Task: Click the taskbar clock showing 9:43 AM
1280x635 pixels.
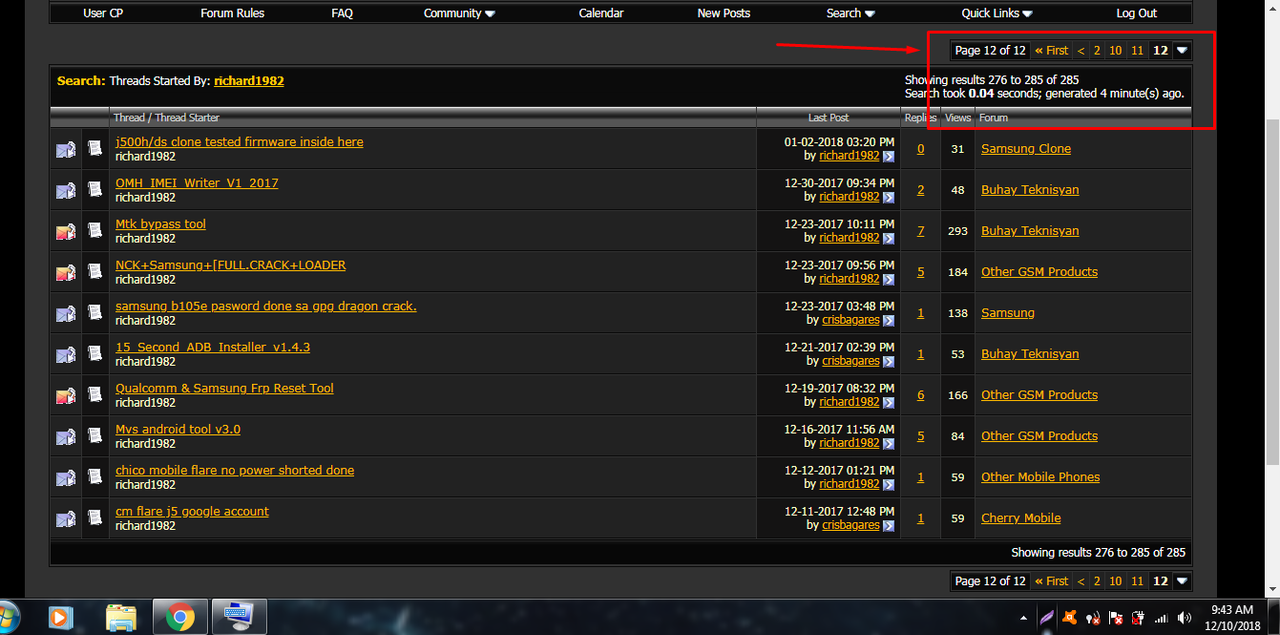Action: click(x=1232, y=617)
